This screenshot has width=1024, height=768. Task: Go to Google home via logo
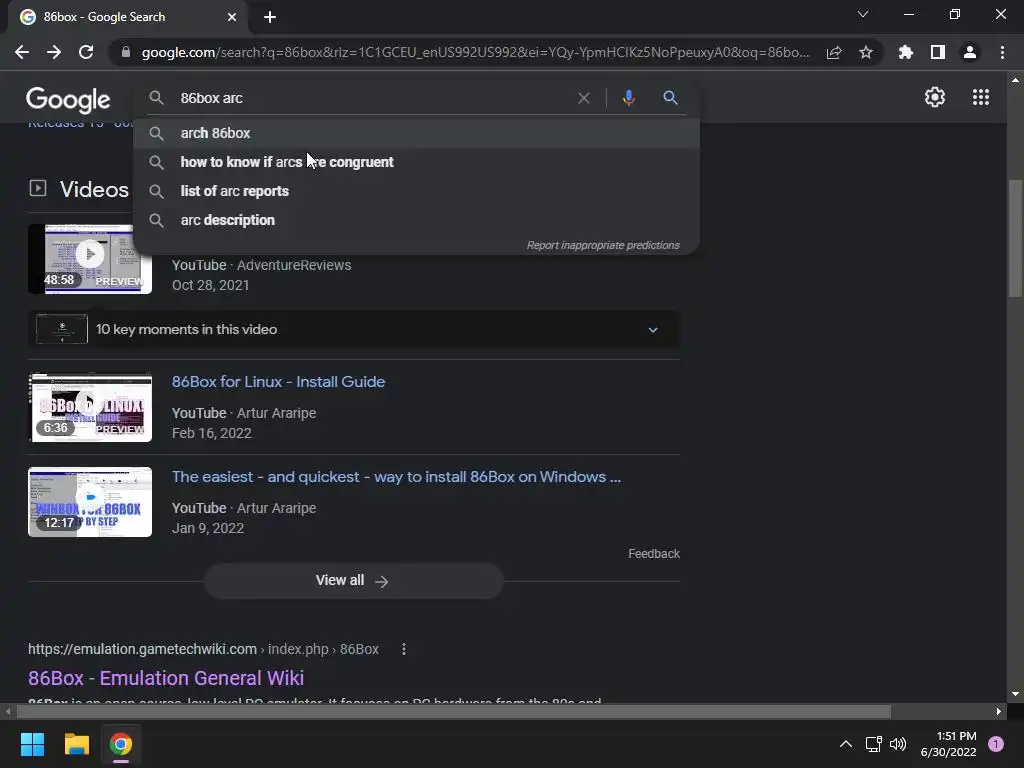tap(68, 99)
